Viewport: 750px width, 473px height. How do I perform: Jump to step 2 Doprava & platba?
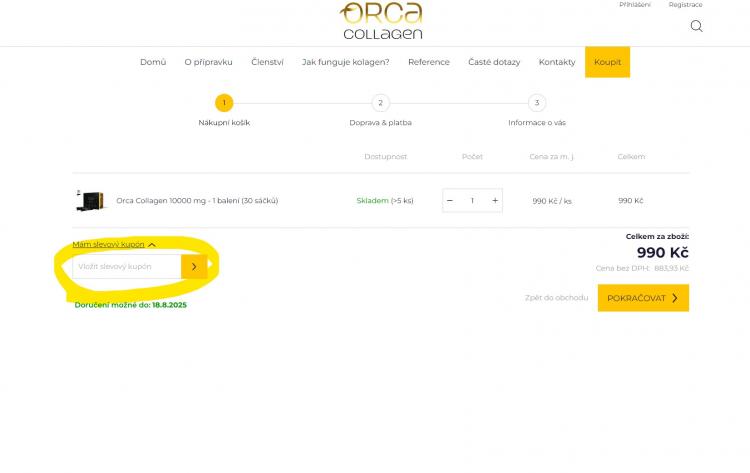(380, 103)
